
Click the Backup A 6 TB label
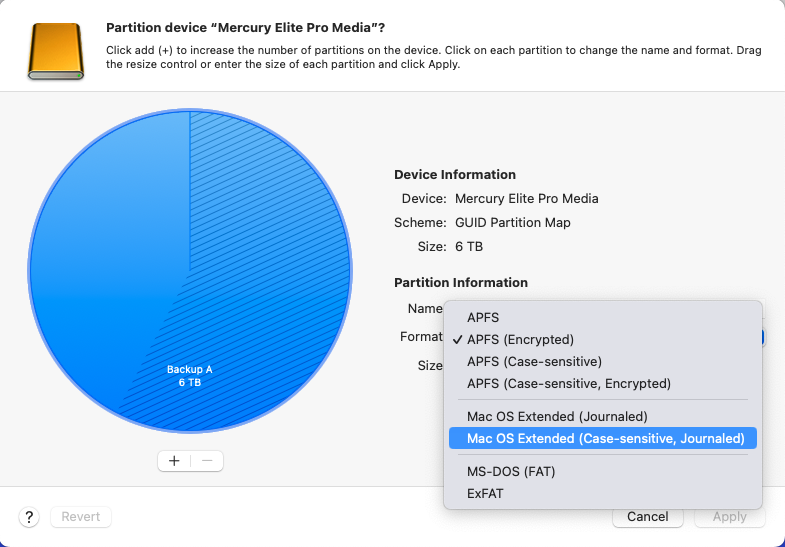point(189,376)
